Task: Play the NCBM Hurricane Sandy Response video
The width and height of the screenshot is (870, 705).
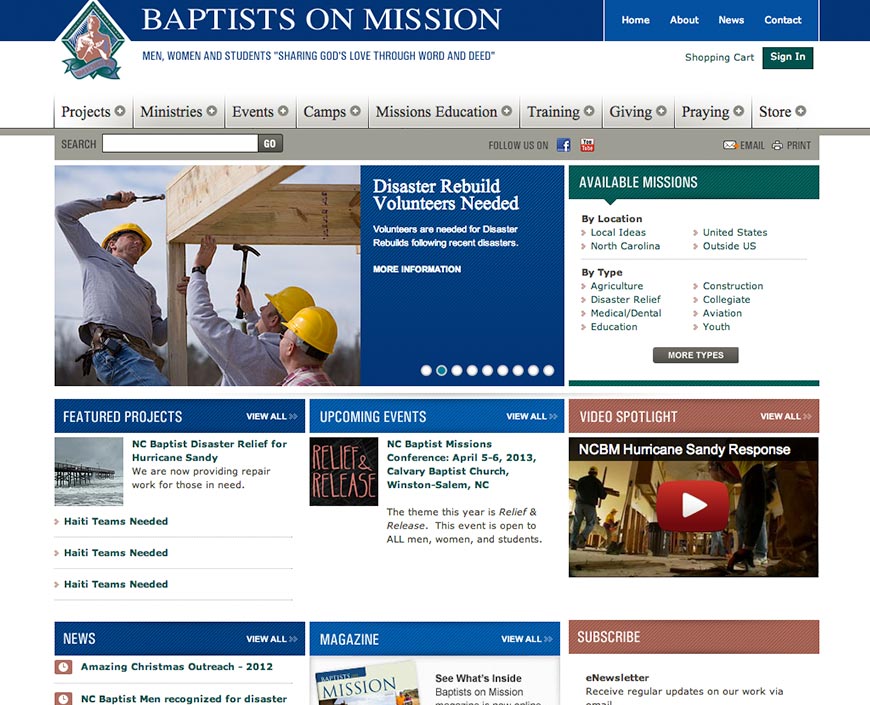Action: tap(692, 506)
